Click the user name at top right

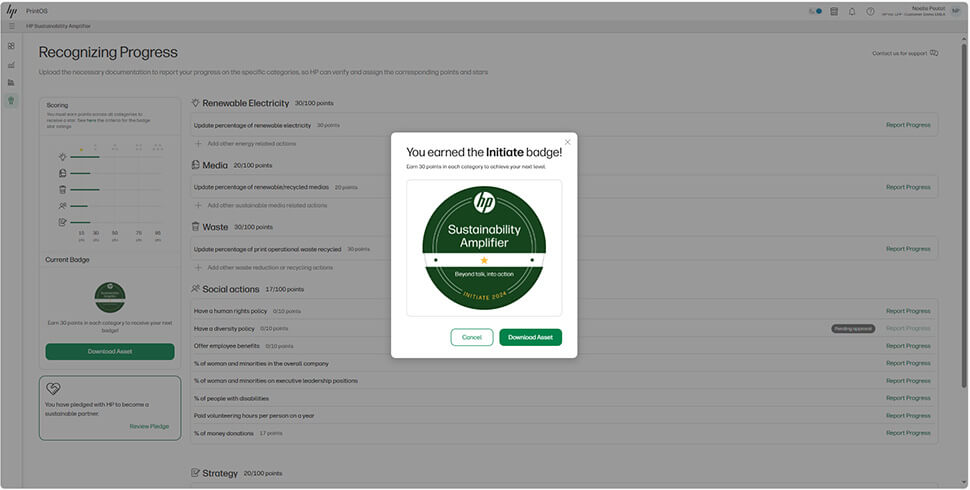click(x=928, y=8)
